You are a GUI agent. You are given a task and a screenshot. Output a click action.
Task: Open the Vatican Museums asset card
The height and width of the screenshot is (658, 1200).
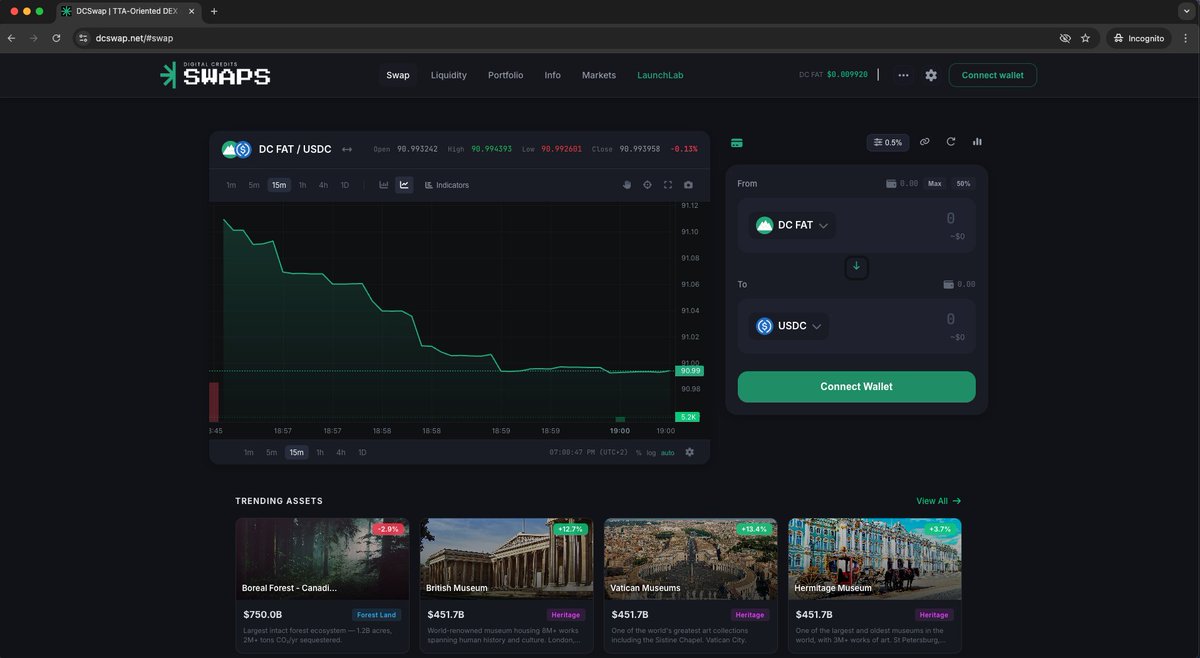click(x=690, y=585)
